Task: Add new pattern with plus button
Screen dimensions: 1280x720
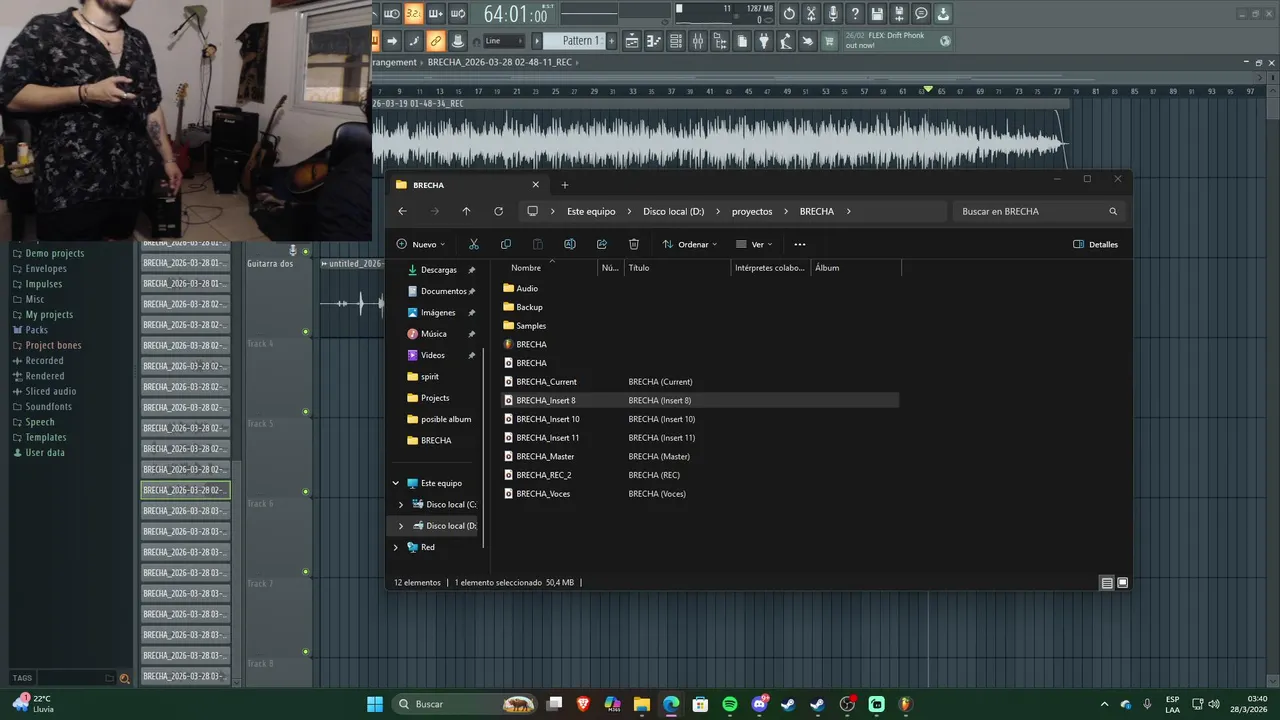Action: (x=610, y=41)
